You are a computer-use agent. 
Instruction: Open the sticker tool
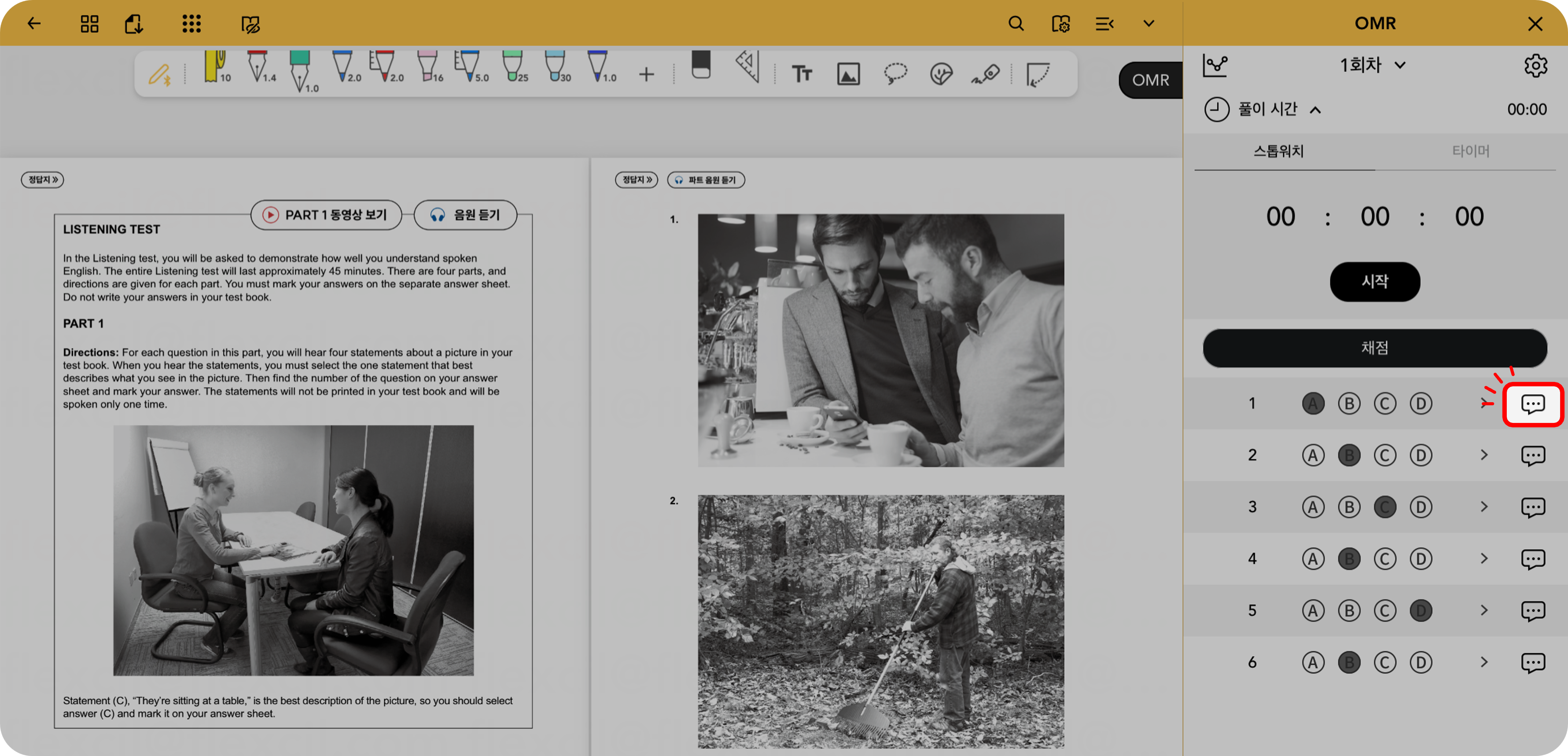(942, 74)
